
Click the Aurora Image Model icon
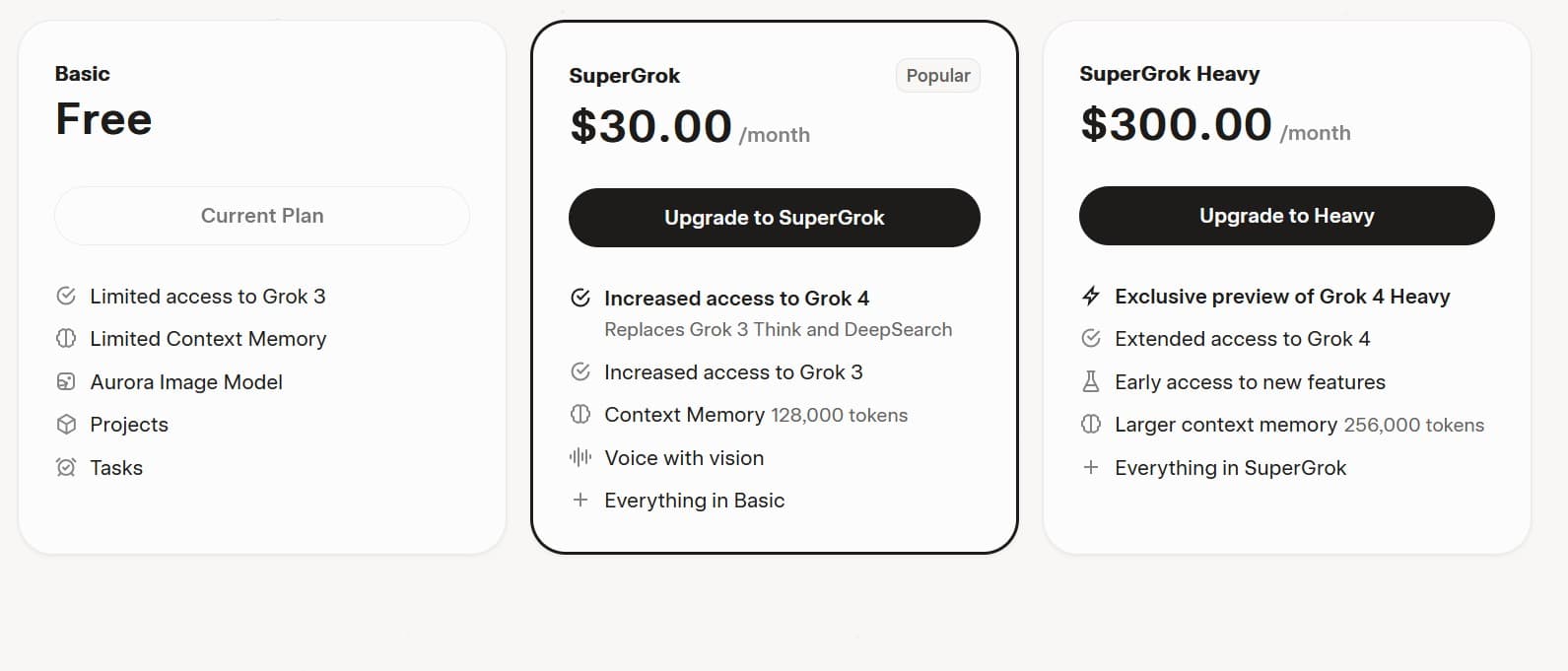click(66, 381)
